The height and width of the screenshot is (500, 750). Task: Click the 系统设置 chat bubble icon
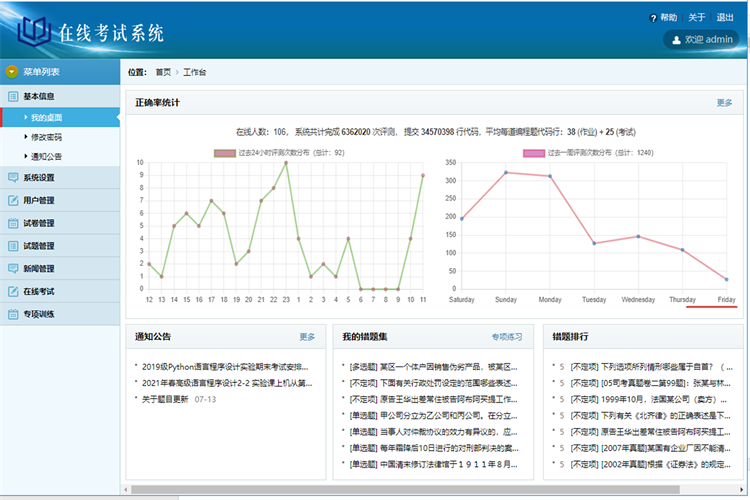tap(13, 177)
